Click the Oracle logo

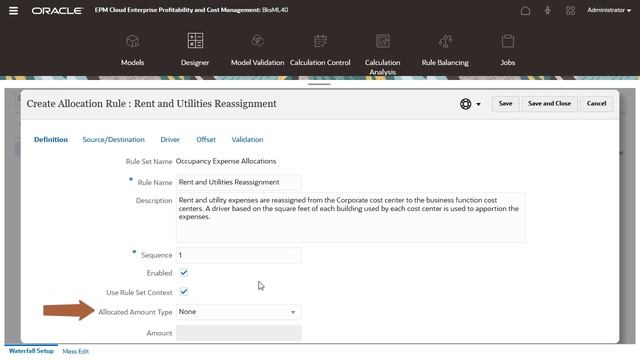click(57, 11)
